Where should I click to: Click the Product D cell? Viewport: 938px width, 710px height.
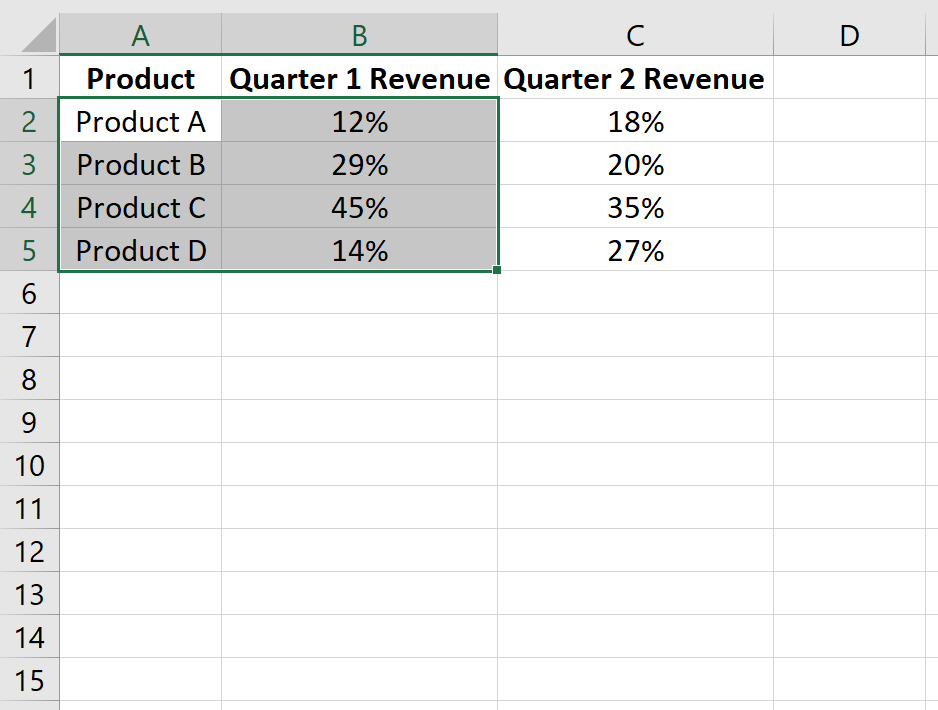point(141,250)
